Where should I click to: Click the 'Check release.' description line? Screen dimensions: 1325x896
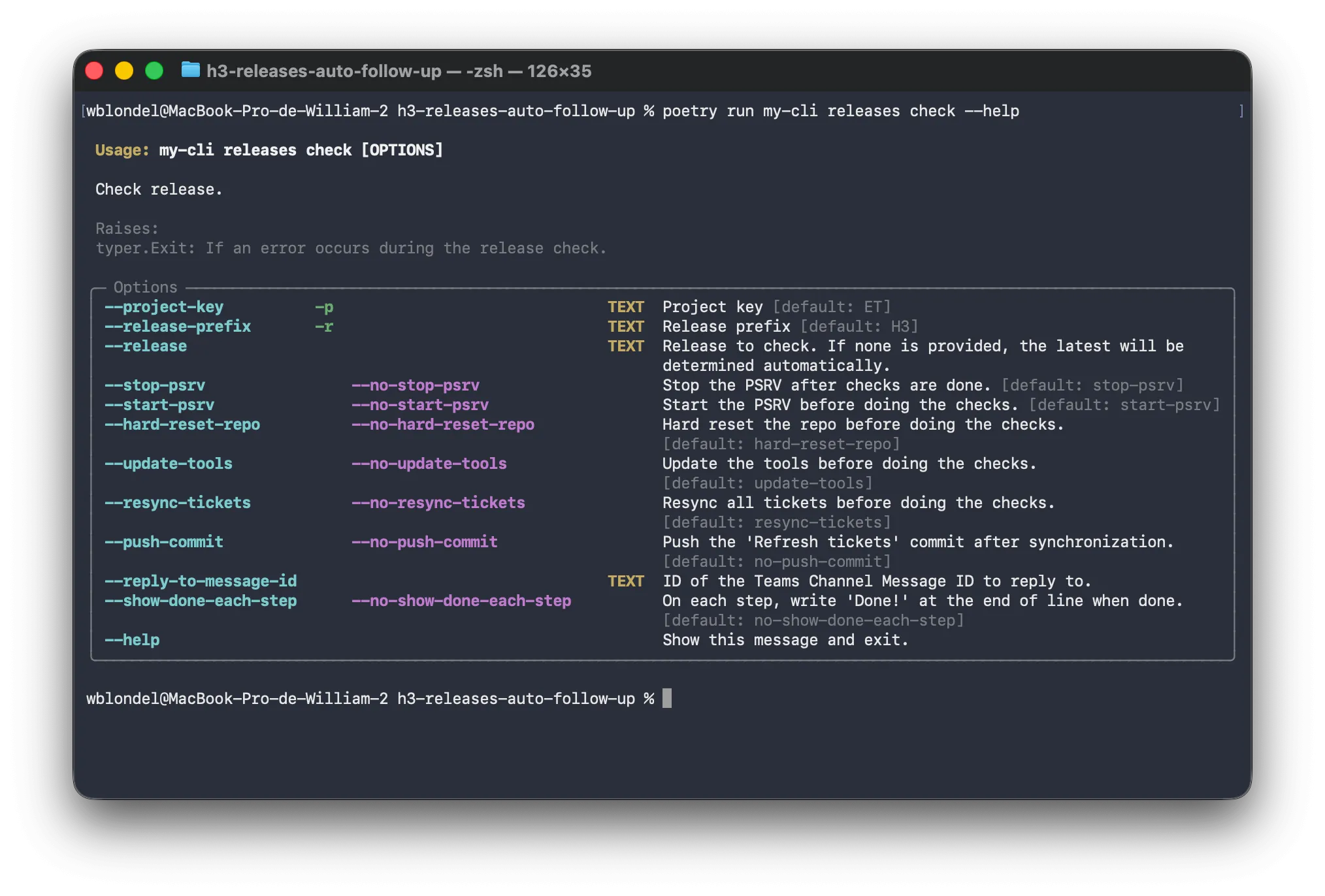click(159, 189)
